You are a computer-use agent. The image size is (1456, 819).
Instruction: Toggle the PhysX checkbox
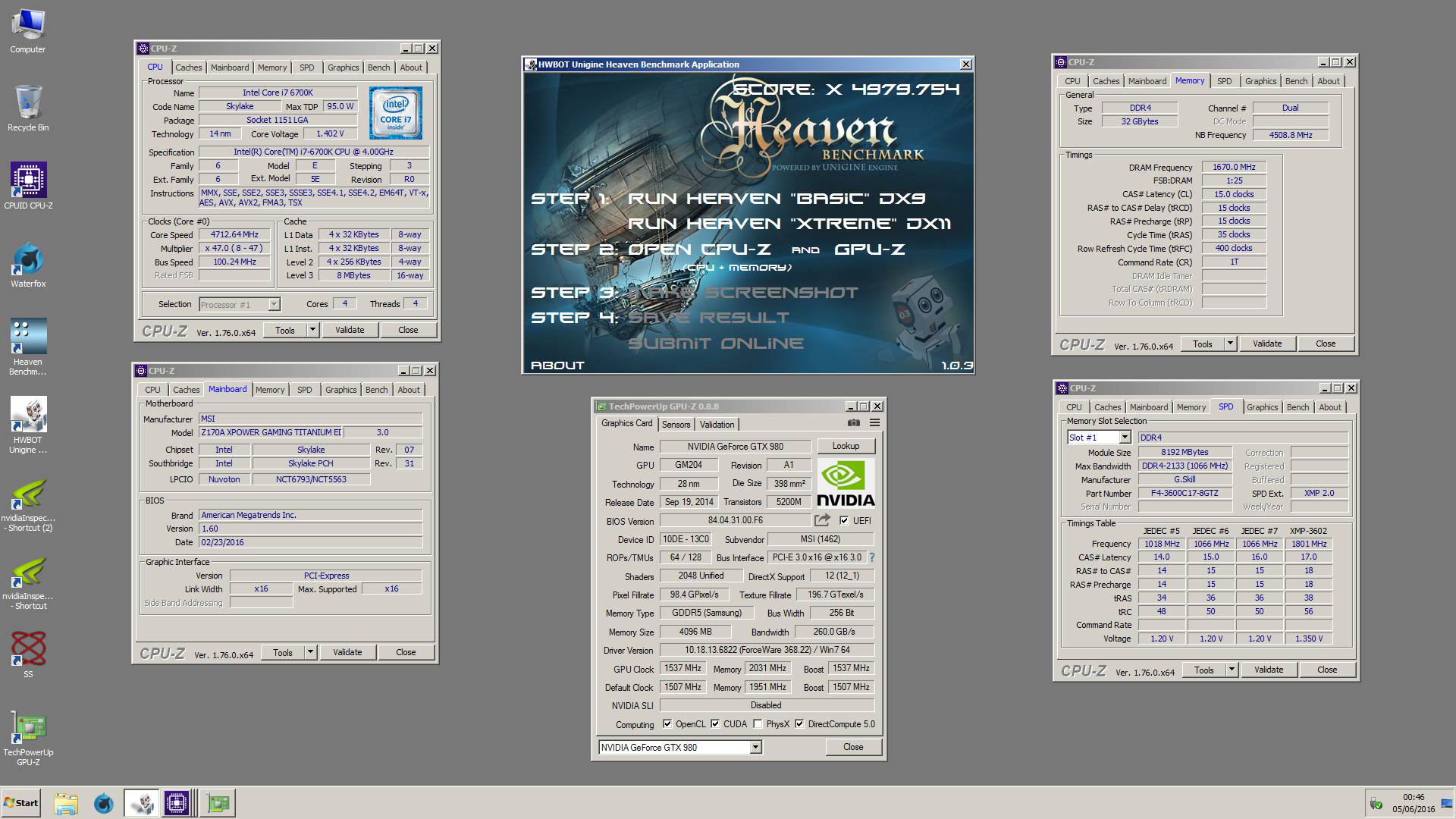(x=758, y=723)
